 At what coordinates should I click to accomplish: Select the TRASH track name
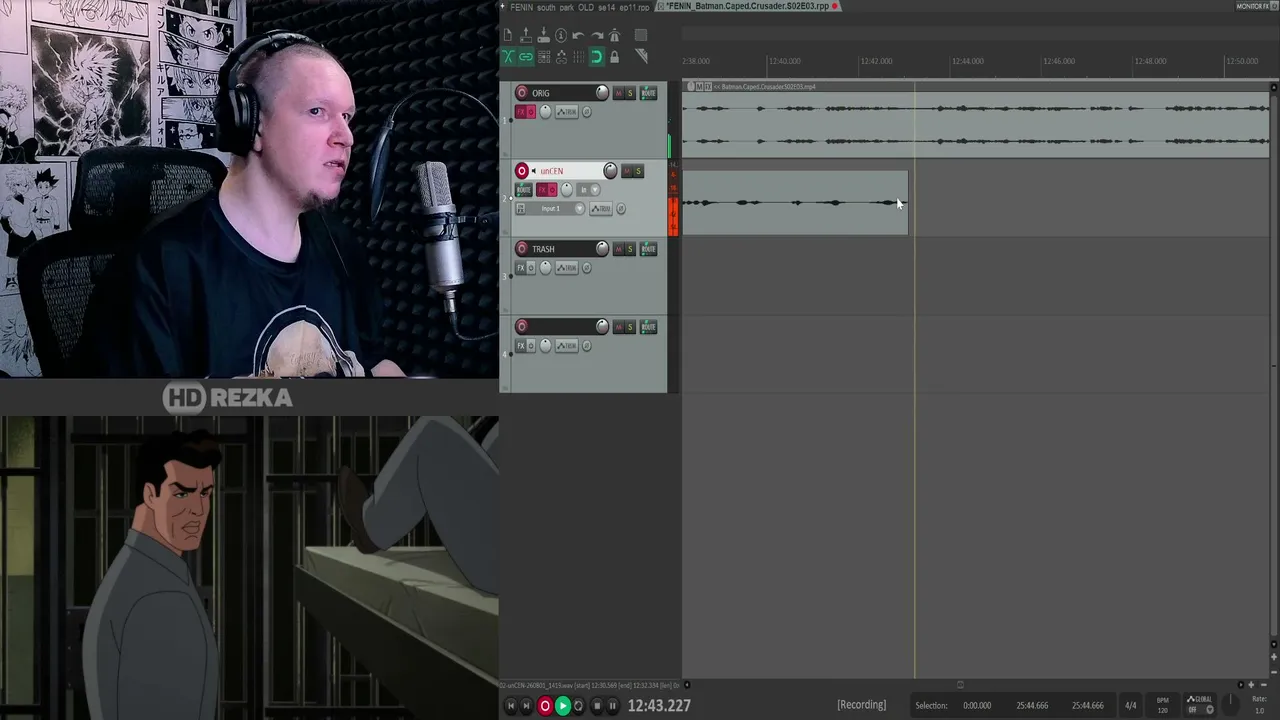pos(543,249)
